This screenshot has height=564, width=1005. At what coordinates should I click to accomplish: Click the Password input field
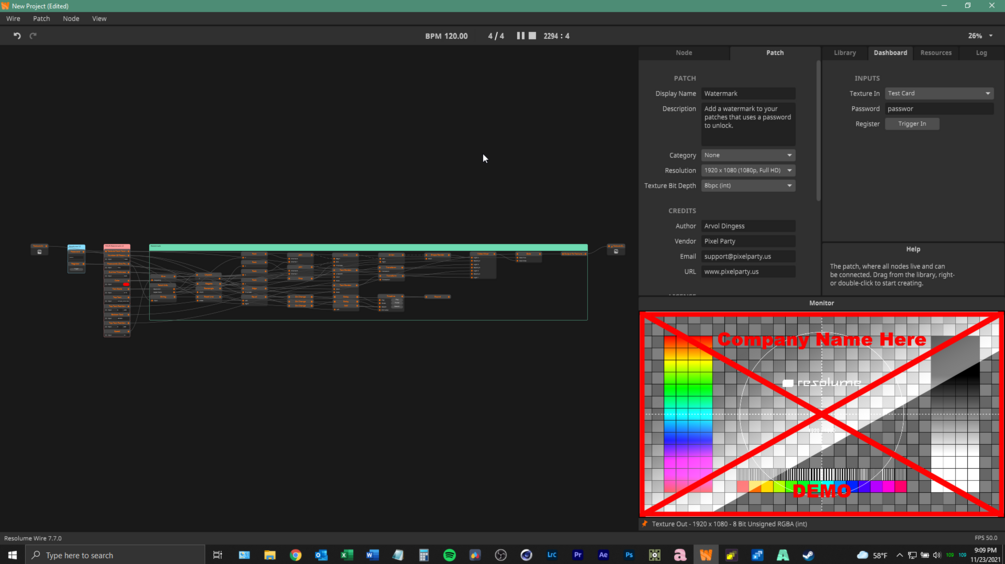tap(939, 109)
